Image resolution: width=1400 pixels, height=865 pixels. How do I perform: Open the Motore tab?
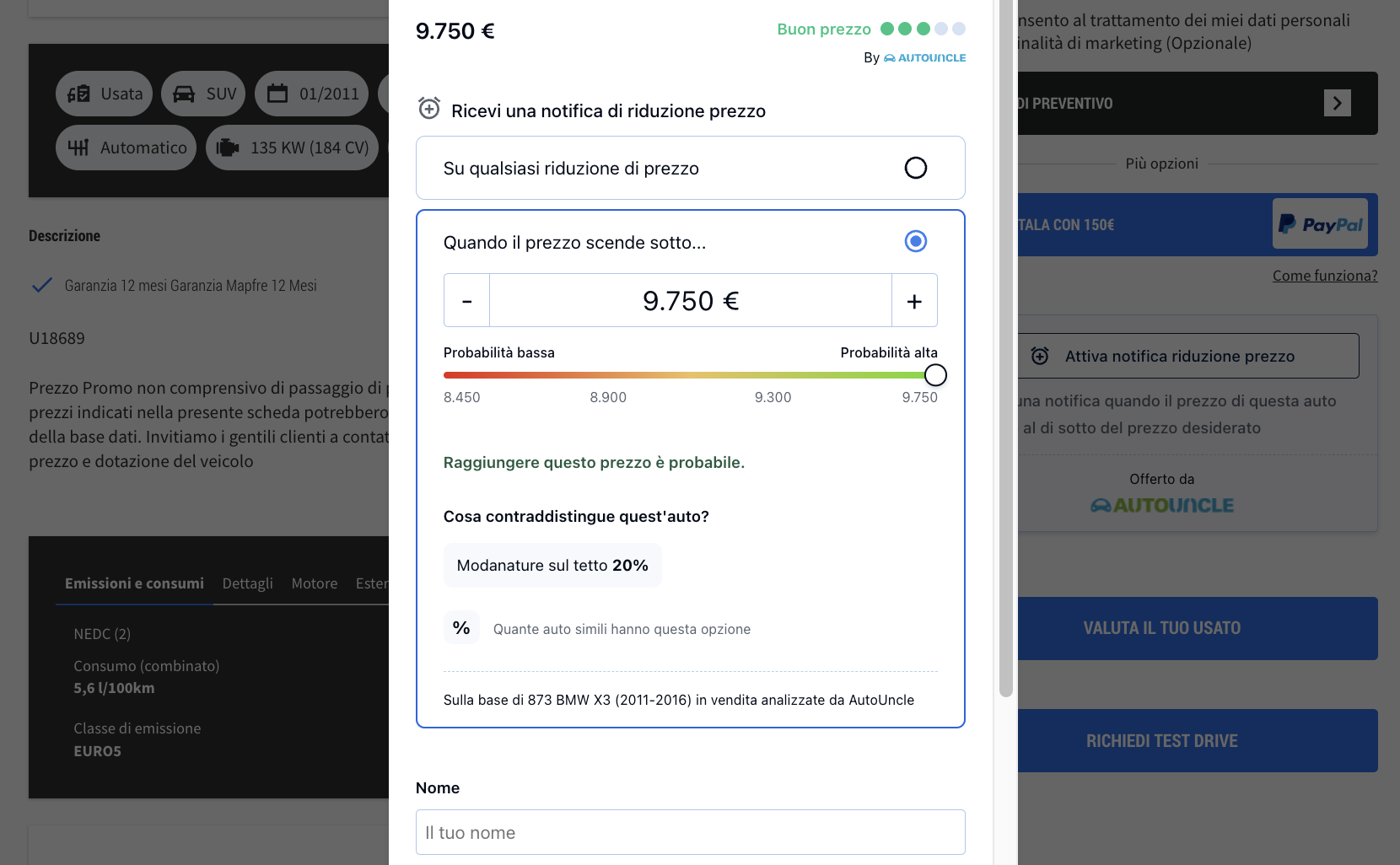tap(314, 583)
